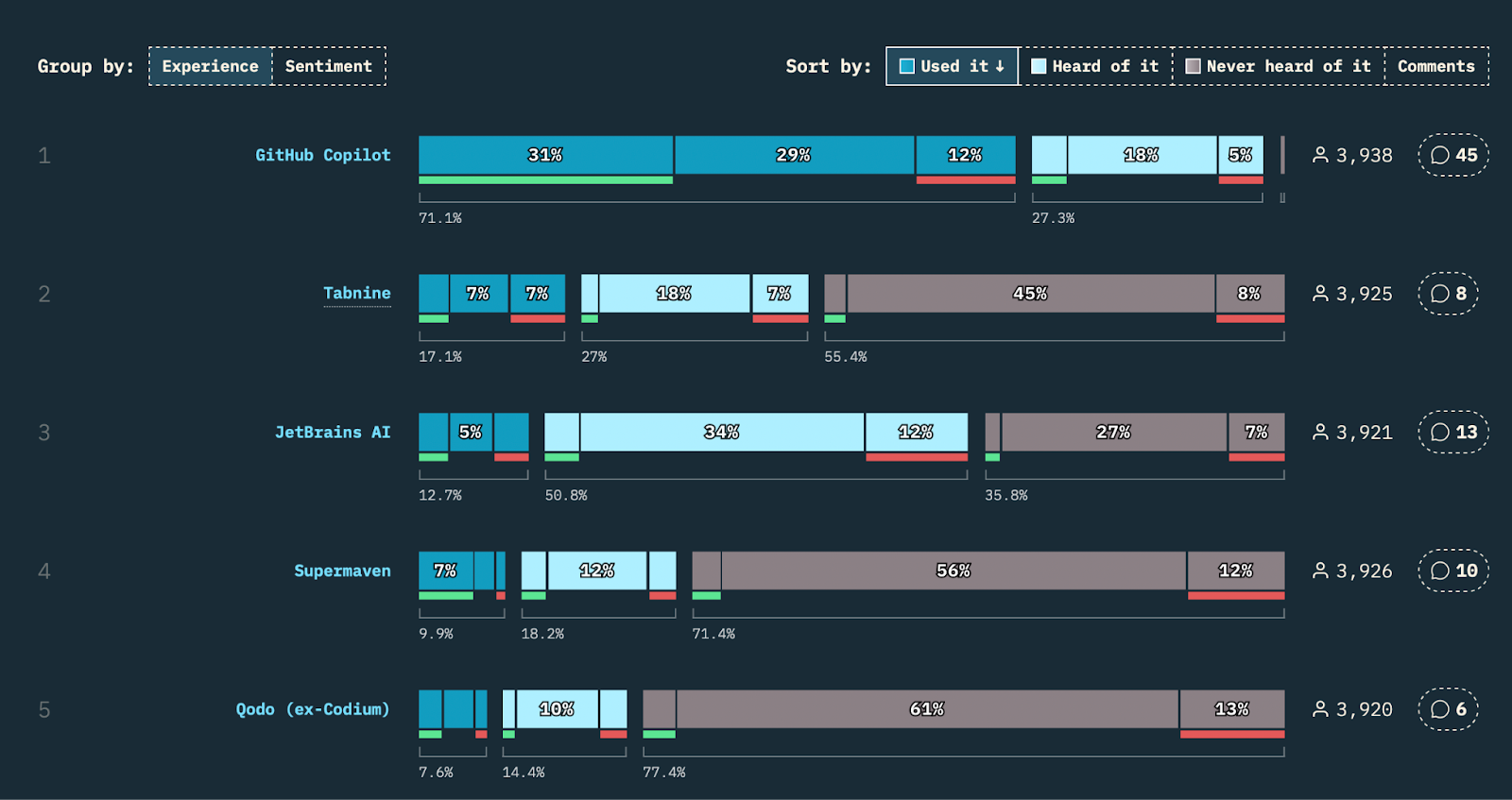Click GitHub Copilot's 27.3% total label

[x=1053, y=218]
